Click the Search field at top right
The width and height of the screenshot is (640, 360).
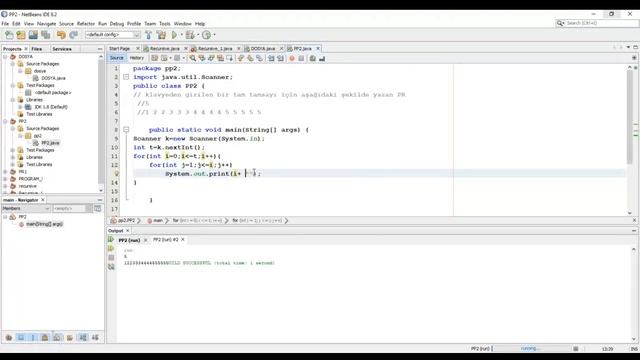click(x=597, y=23)
